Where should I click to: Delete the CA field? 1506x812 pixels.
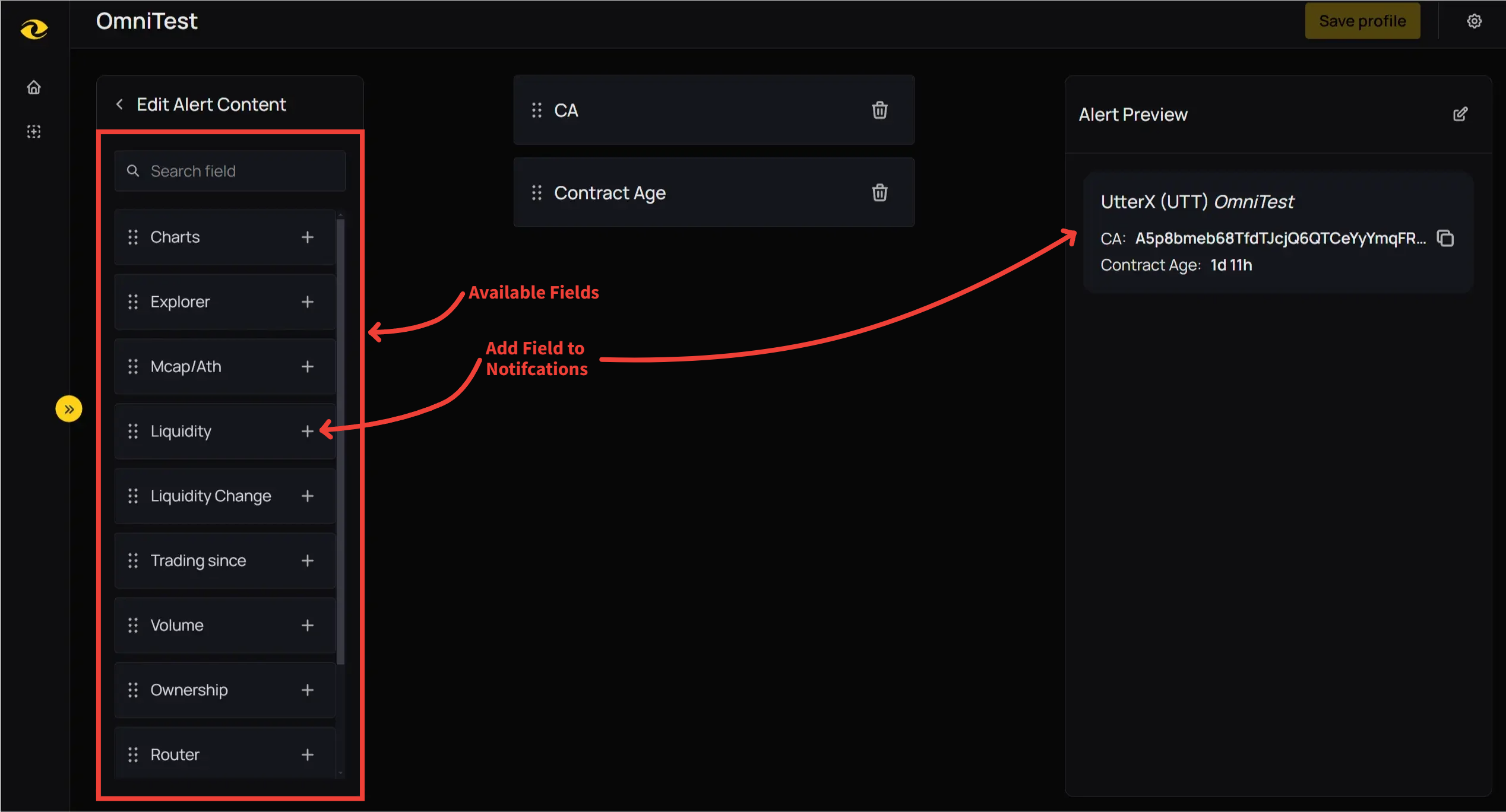(879, 110)
